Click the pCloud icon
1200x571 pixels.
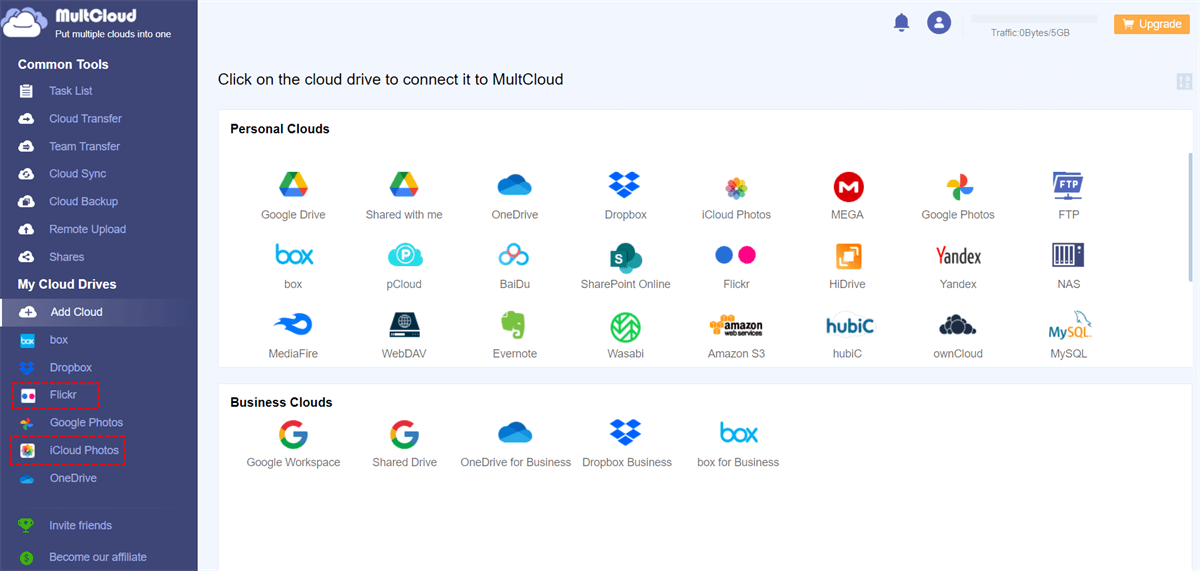tap(404, 255)
